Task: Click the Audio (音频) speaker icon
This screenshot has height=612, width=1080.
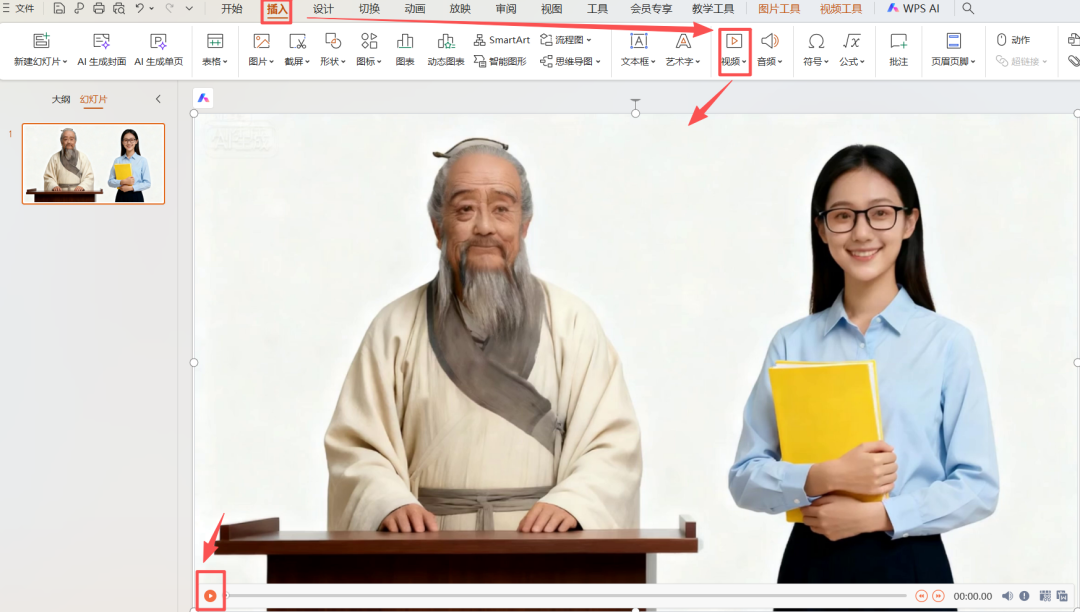Action: [769, 42]
